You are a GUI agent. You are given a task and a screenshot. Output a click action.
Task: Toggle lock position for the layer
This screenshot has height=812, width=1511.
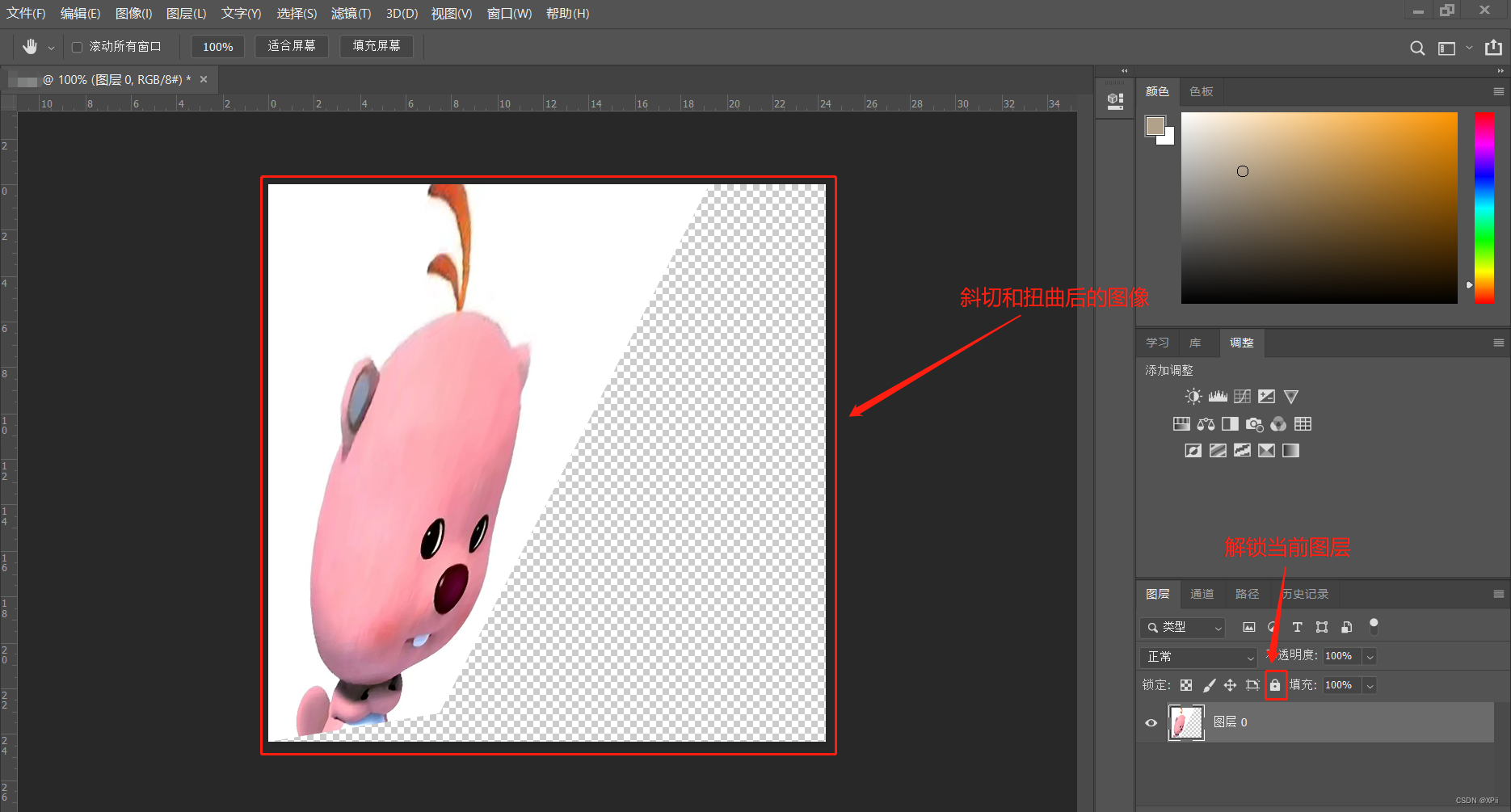tap(1230, 685)
